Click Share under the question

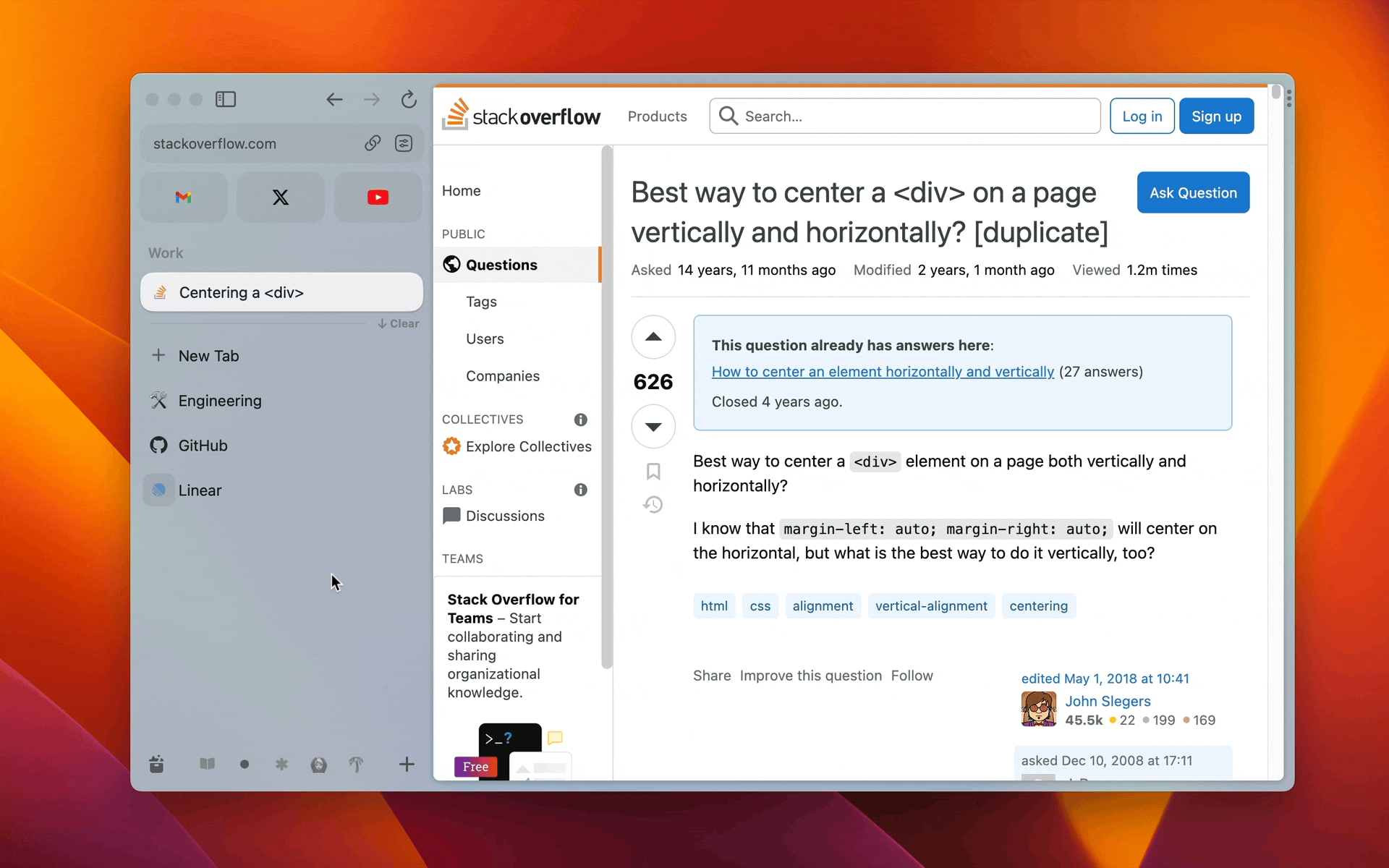click(x=712, y=676)
